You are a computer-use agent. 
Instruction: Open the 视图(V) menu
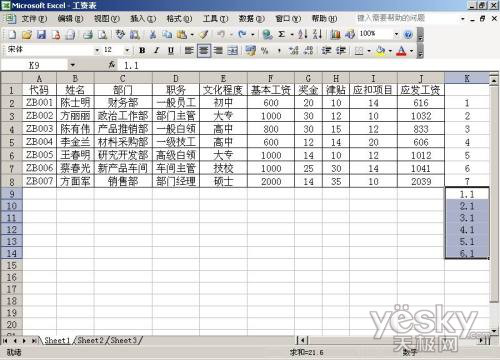click(x=107, y=19)
